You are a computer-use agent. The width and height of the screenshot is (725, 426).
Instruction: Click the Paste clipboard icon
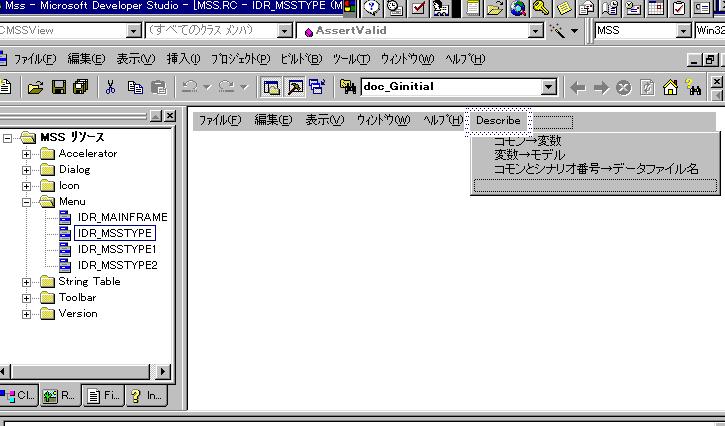pos(158,87)
